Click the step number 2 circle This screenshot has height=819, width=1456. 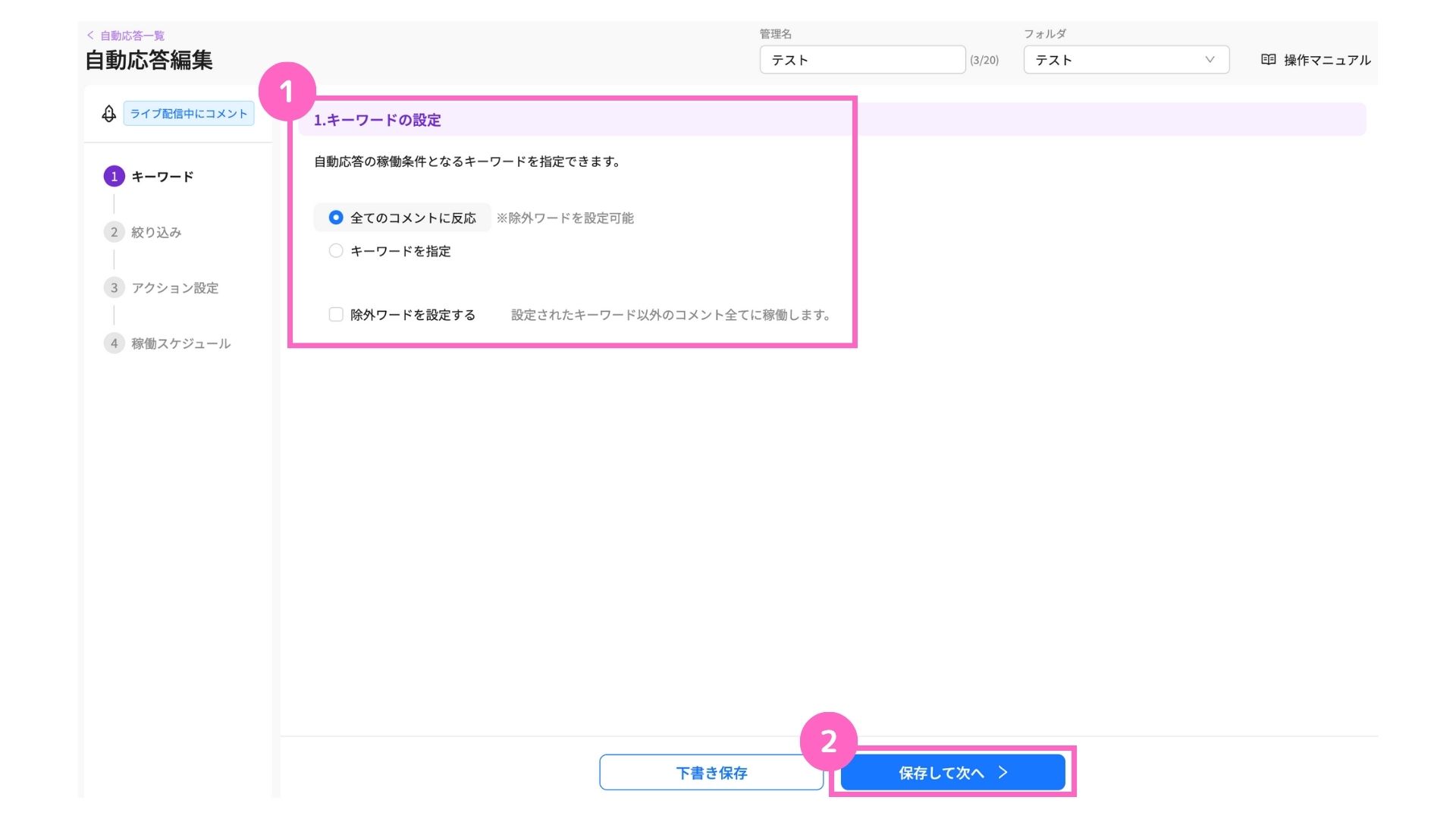point(114,232)
